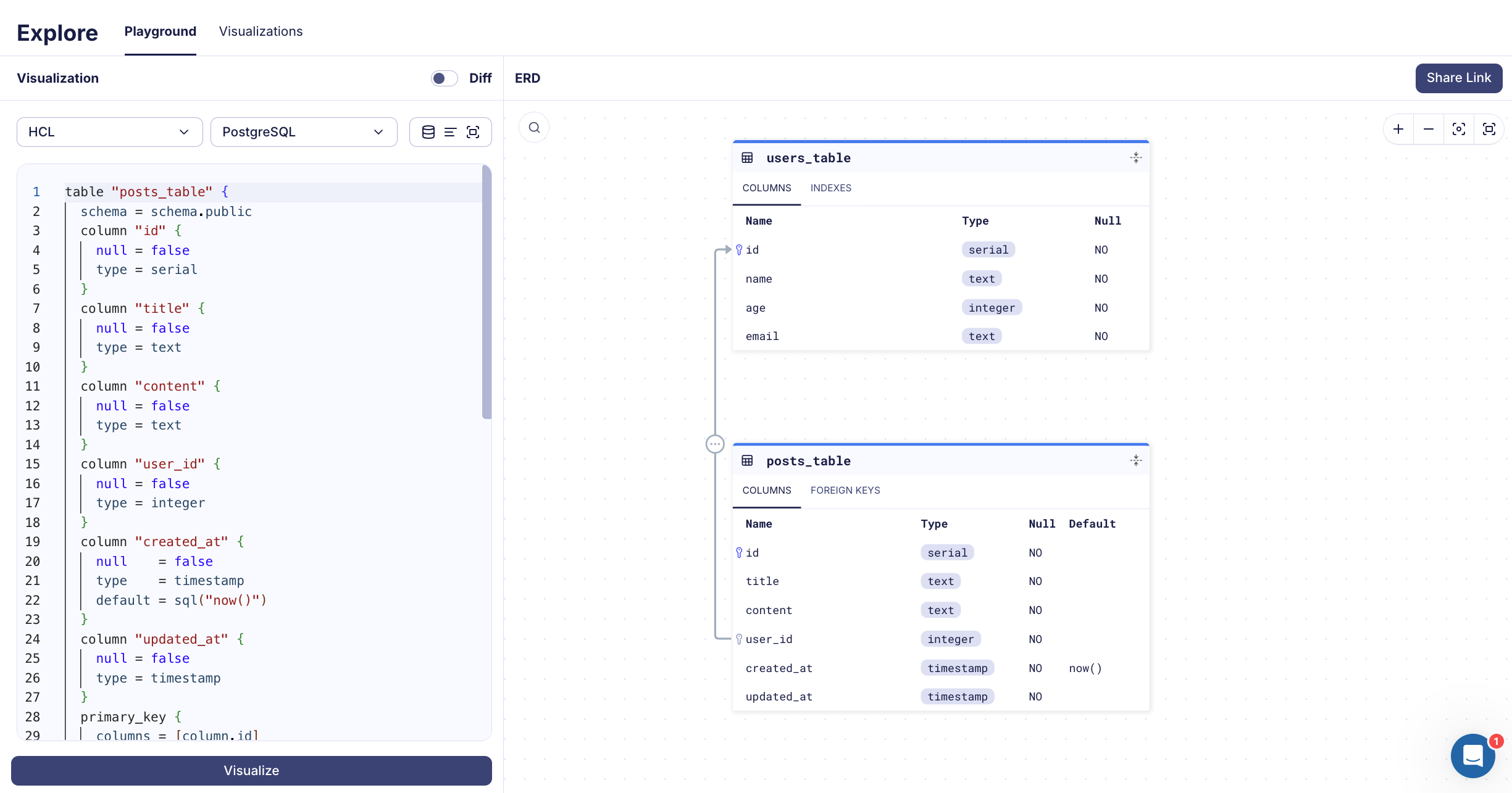Open the HCL language dropdown

click(109, 131)
